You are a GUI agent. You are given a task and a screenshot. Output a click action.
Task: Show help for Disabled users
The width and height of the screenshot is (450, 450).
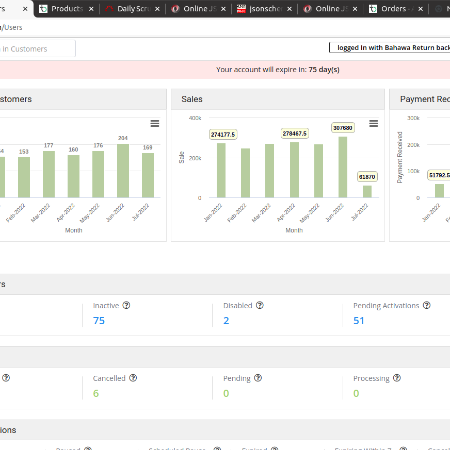[x=260, y=305]
